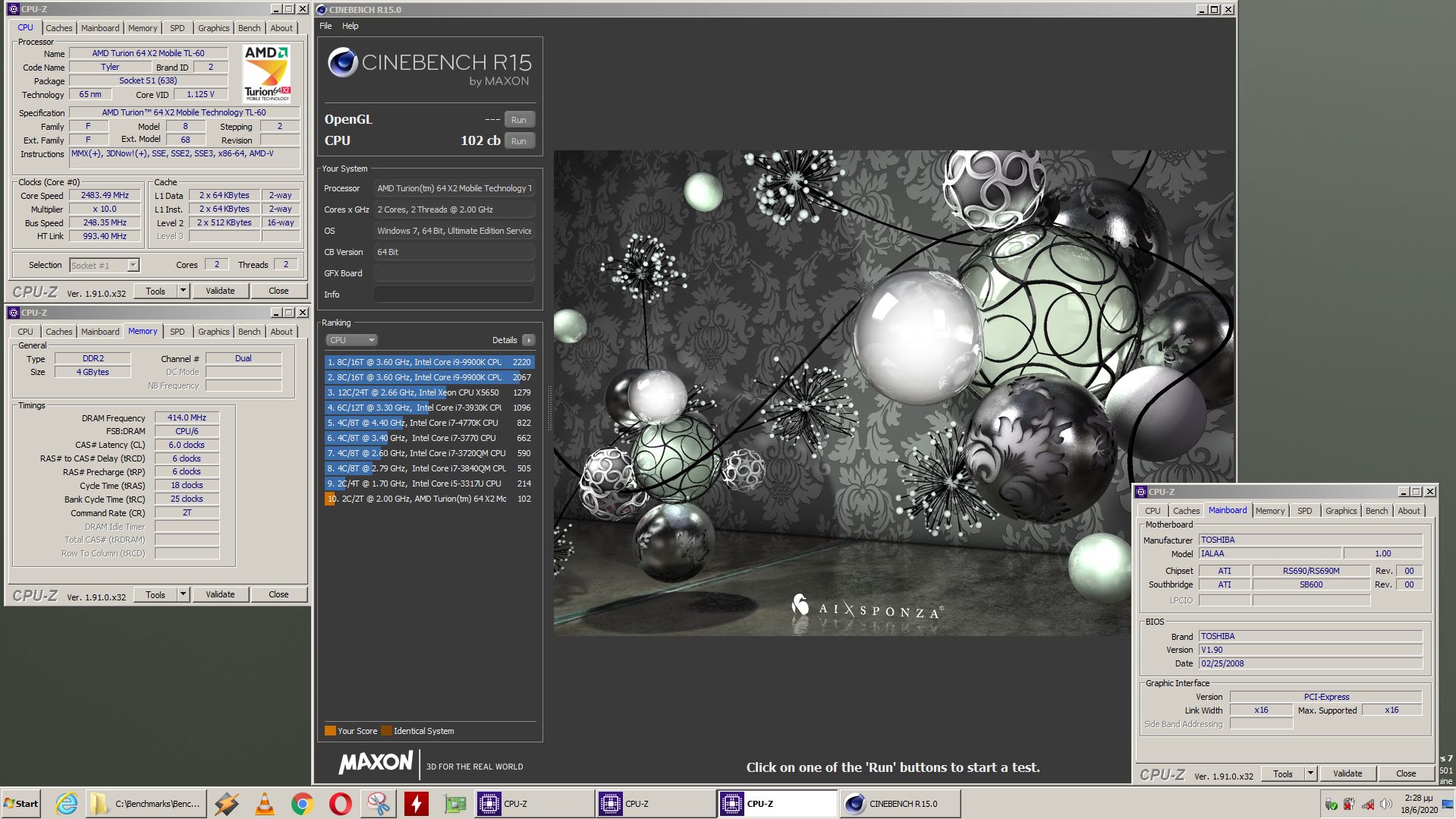Click the Tools button in Memory-tab CPU-Z
This screenshot has width=1456, height=819.
pos(156,594)
